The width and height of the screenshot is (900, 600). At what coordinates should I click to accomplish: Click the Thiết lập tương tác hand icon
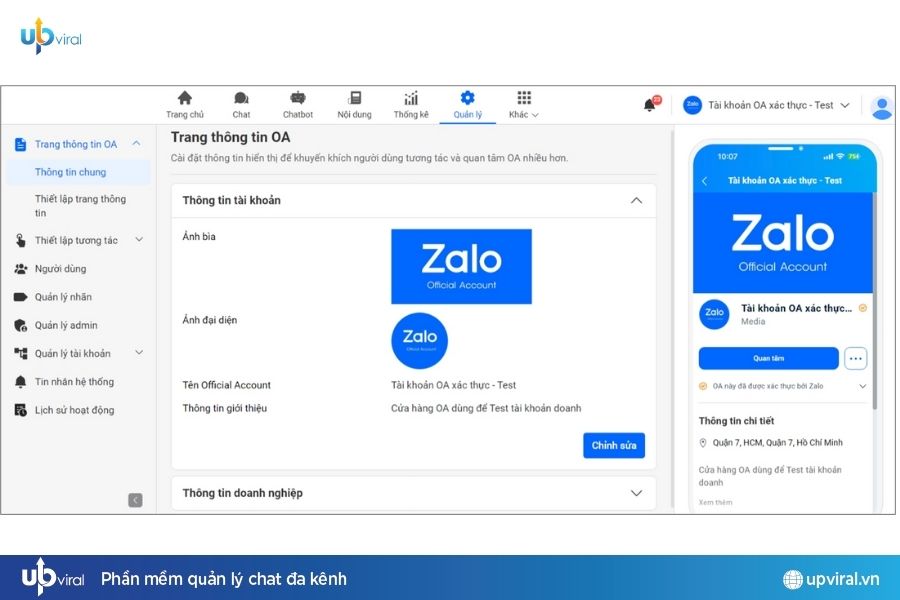pyautogui.click(x=20, y=241)
